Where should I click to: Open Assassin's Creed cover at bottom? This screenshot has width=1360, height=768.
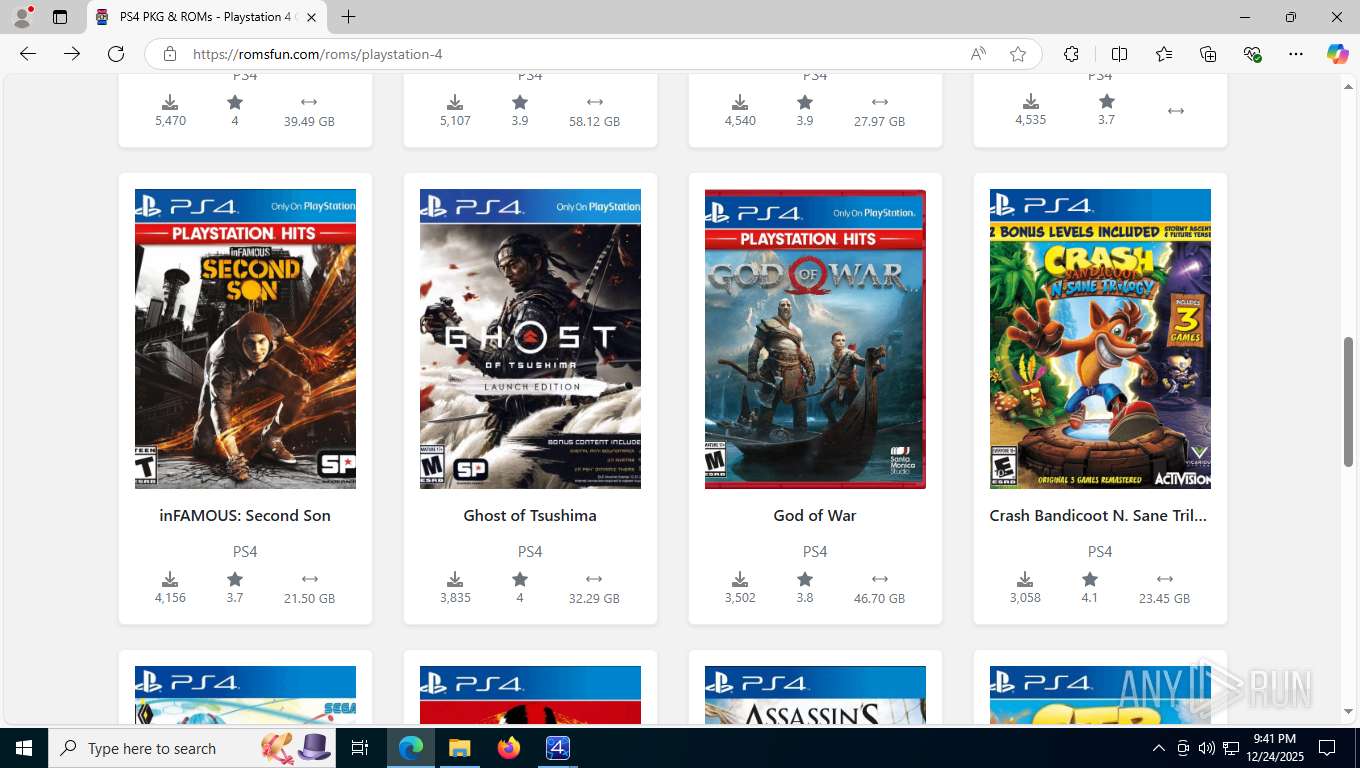click(815, 696)
